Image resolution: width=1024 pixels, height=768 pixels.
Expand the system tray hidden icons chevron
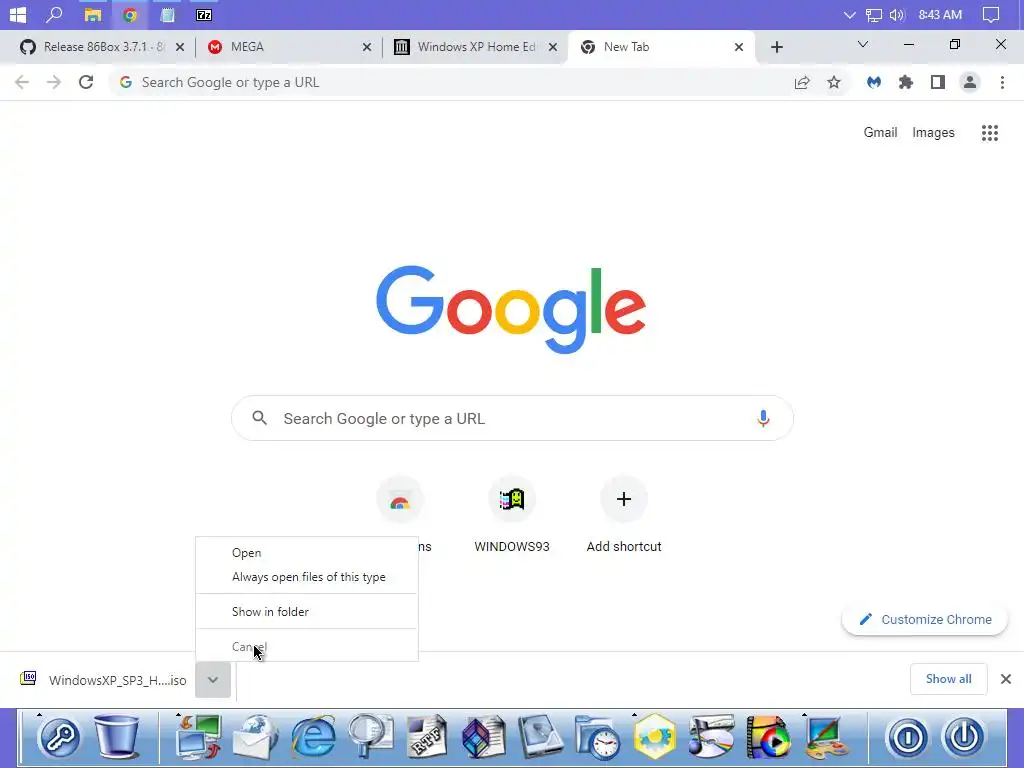coord(849,15)
